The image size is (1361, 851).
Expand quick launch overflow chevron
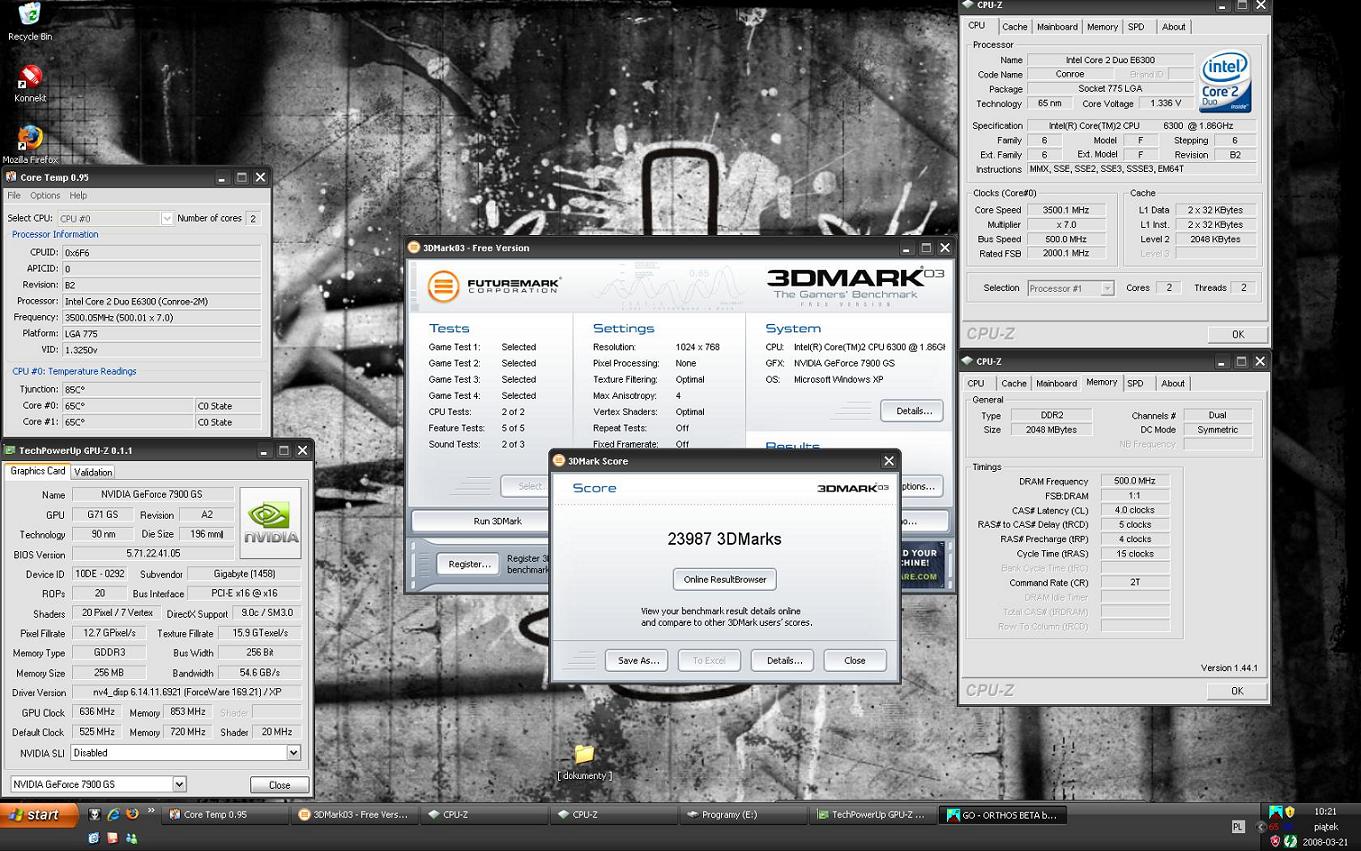click(151, 810)
